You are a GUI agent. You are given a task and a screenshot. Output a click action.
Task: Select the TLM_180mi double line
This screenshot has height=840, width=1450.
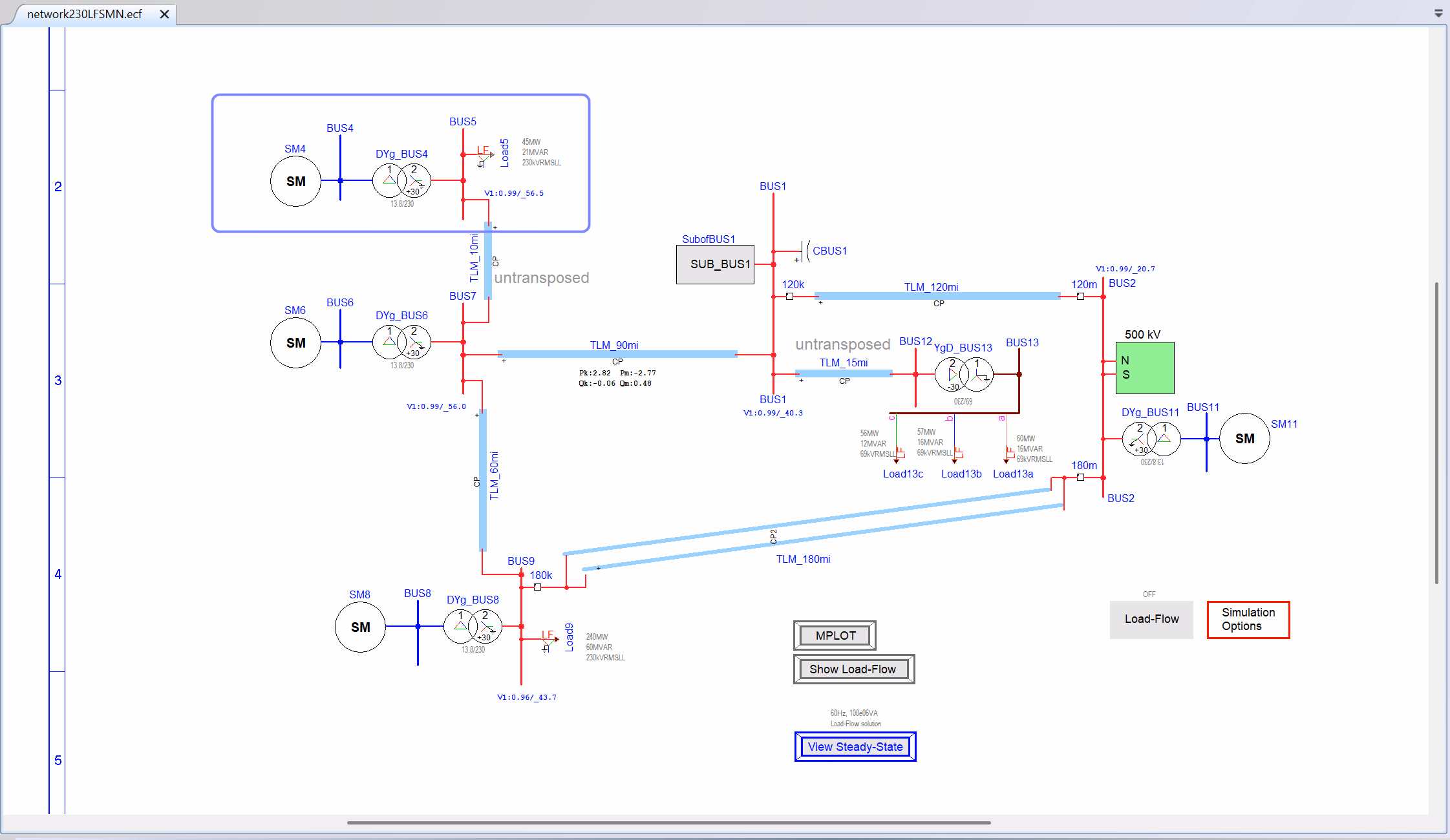click(813, 529)
